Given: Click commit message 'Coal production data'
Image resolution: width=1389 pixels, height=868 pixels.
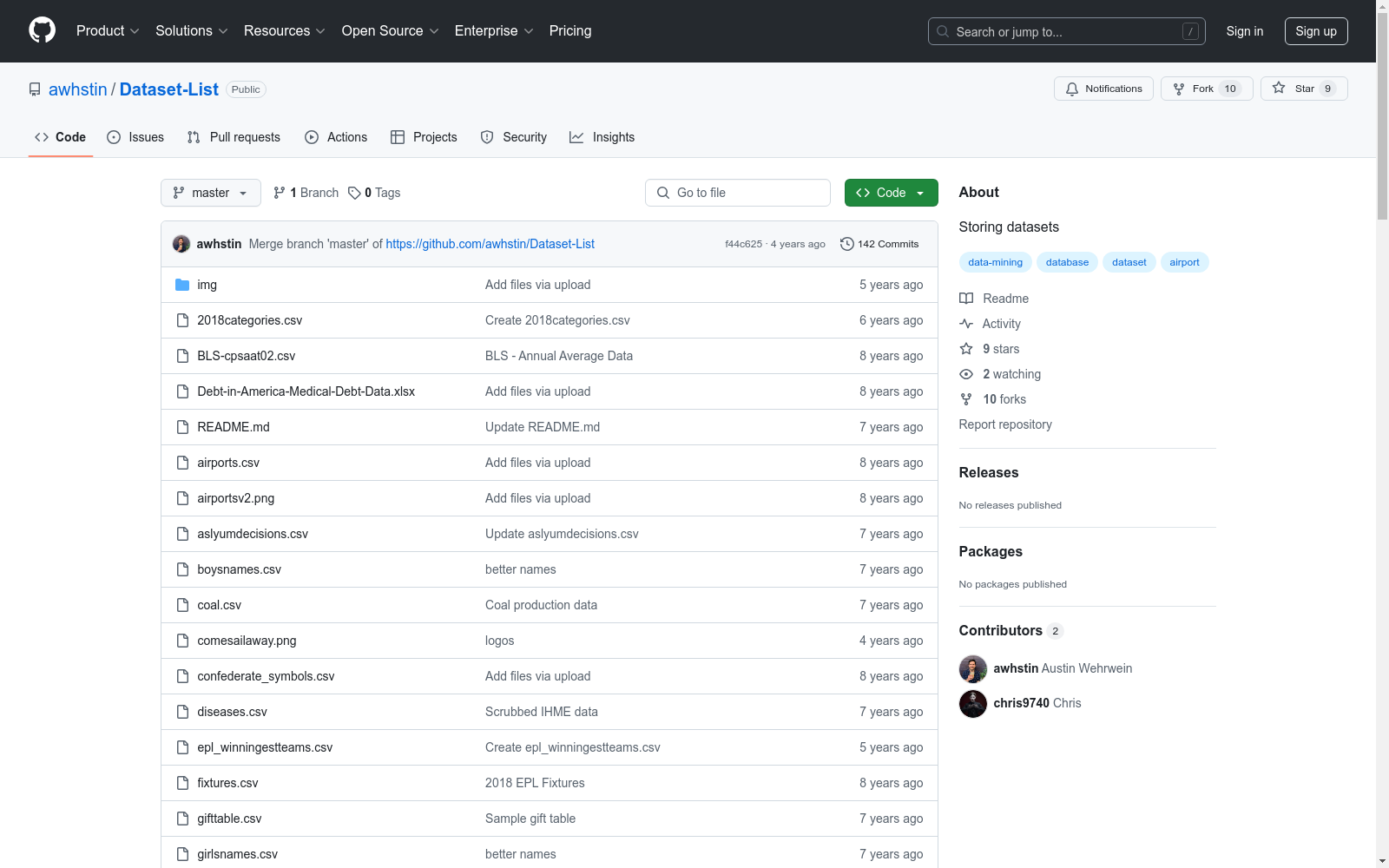Looking at the screenshot, I should tap(541, 605).
